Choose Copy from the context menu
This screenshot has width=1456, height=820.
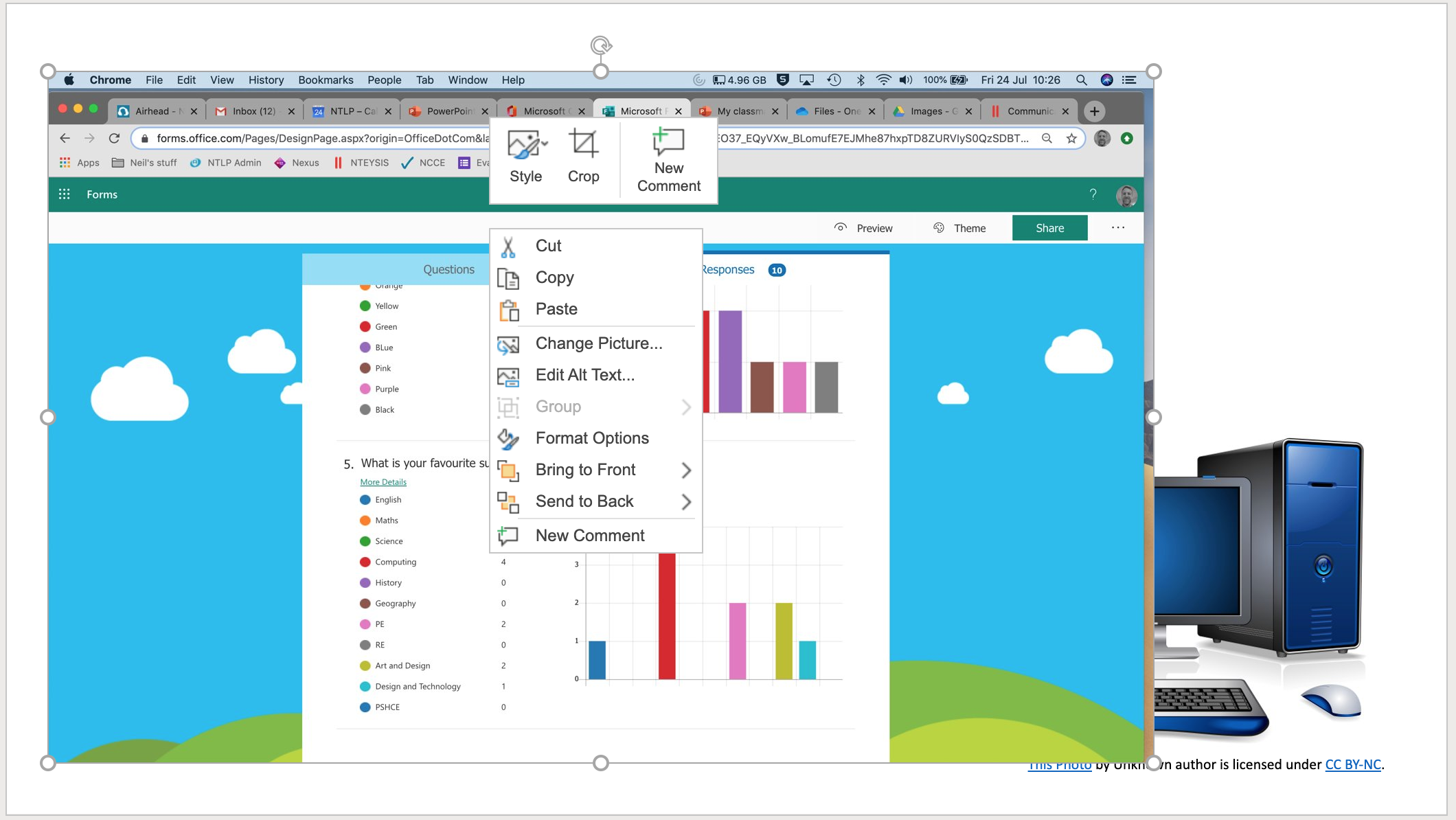point(595,277)
